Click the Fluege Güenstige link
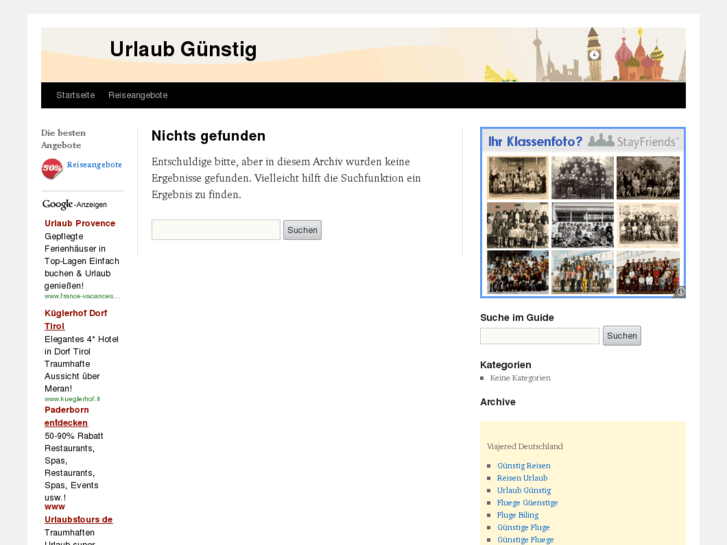The image size is (727, 545). tap(528, 503)
